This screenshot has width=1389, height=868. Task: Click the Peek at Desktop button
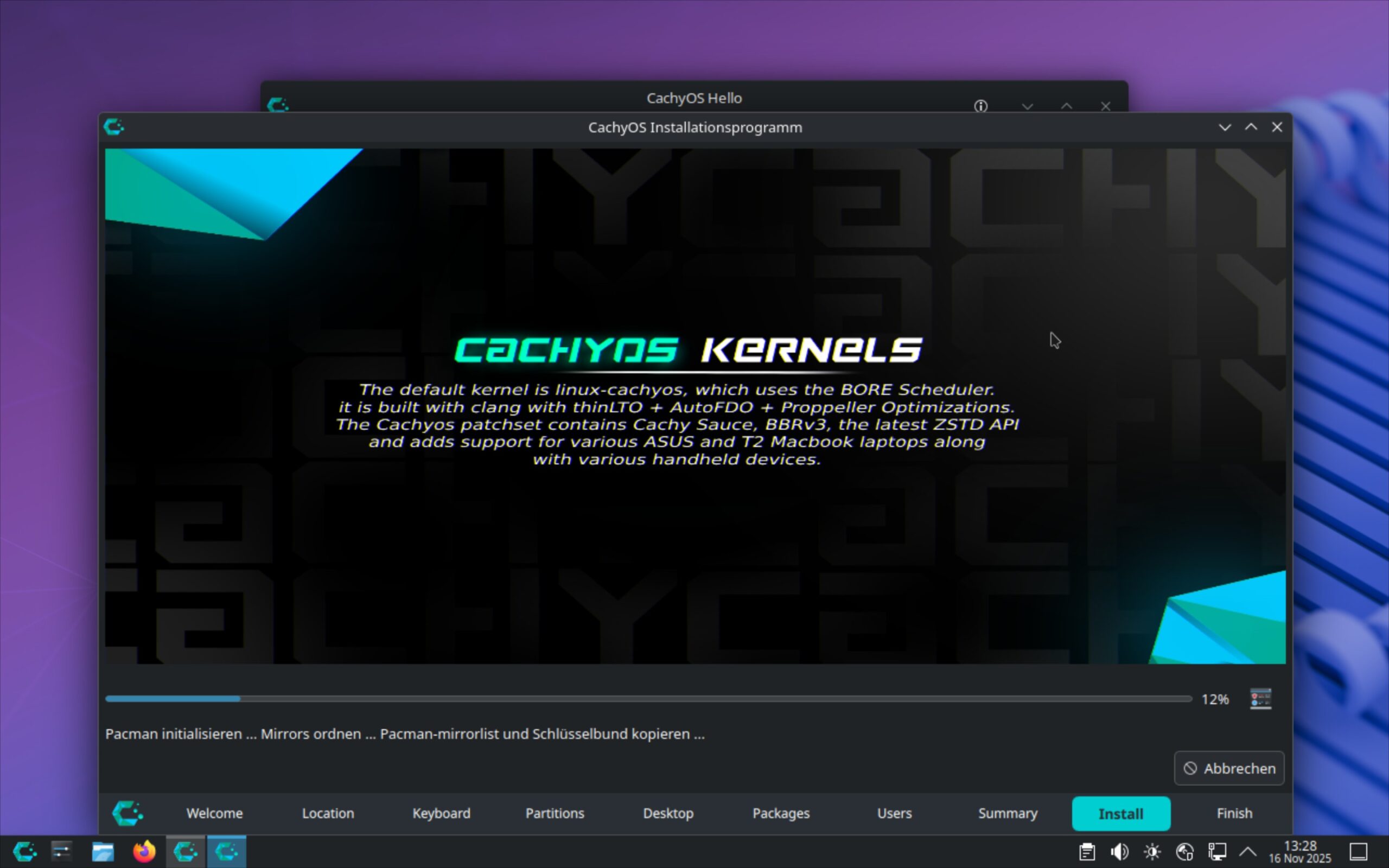coord(1359,851)
